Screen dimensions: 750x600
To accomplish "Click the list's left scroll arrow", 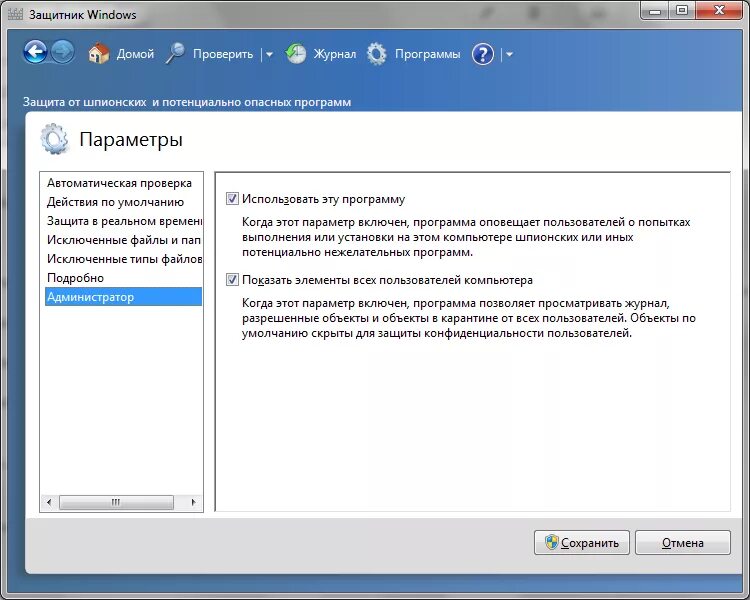I will (49, 502).
